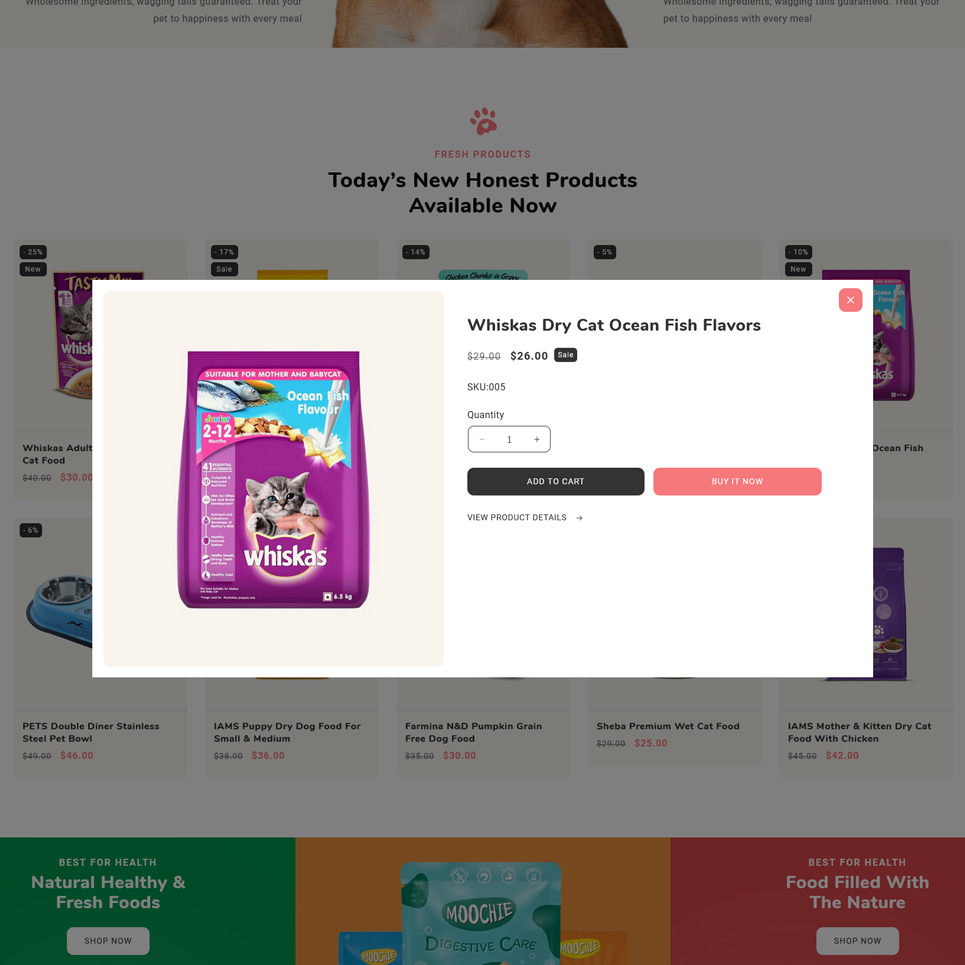Image resolution: width=965 pixels, height=965 pixels.
Task: Click the Whiskas Ocean Fish bag image
Action: [x=273, y=479]
